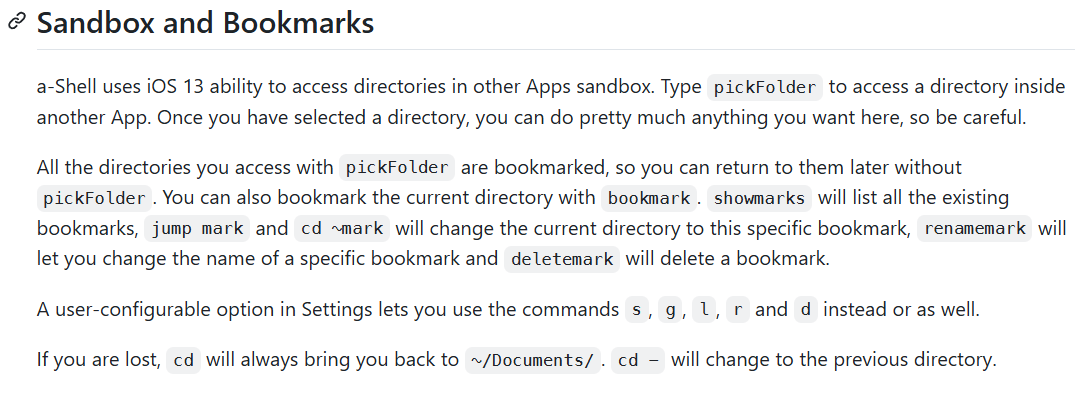
Task: Click the 'jump mark' code snippet
Action: [197, 229]
